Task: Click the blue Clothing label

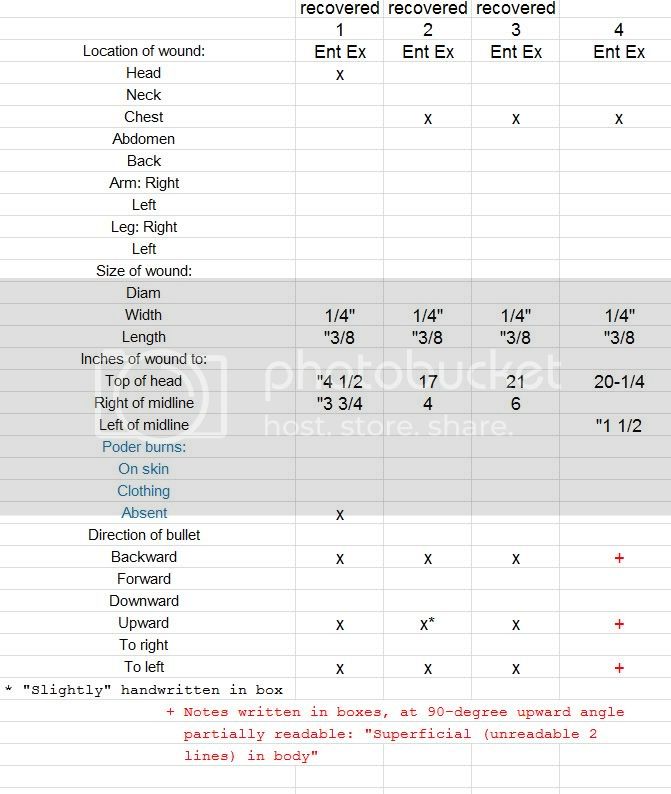Action: (x=144, y=491)
